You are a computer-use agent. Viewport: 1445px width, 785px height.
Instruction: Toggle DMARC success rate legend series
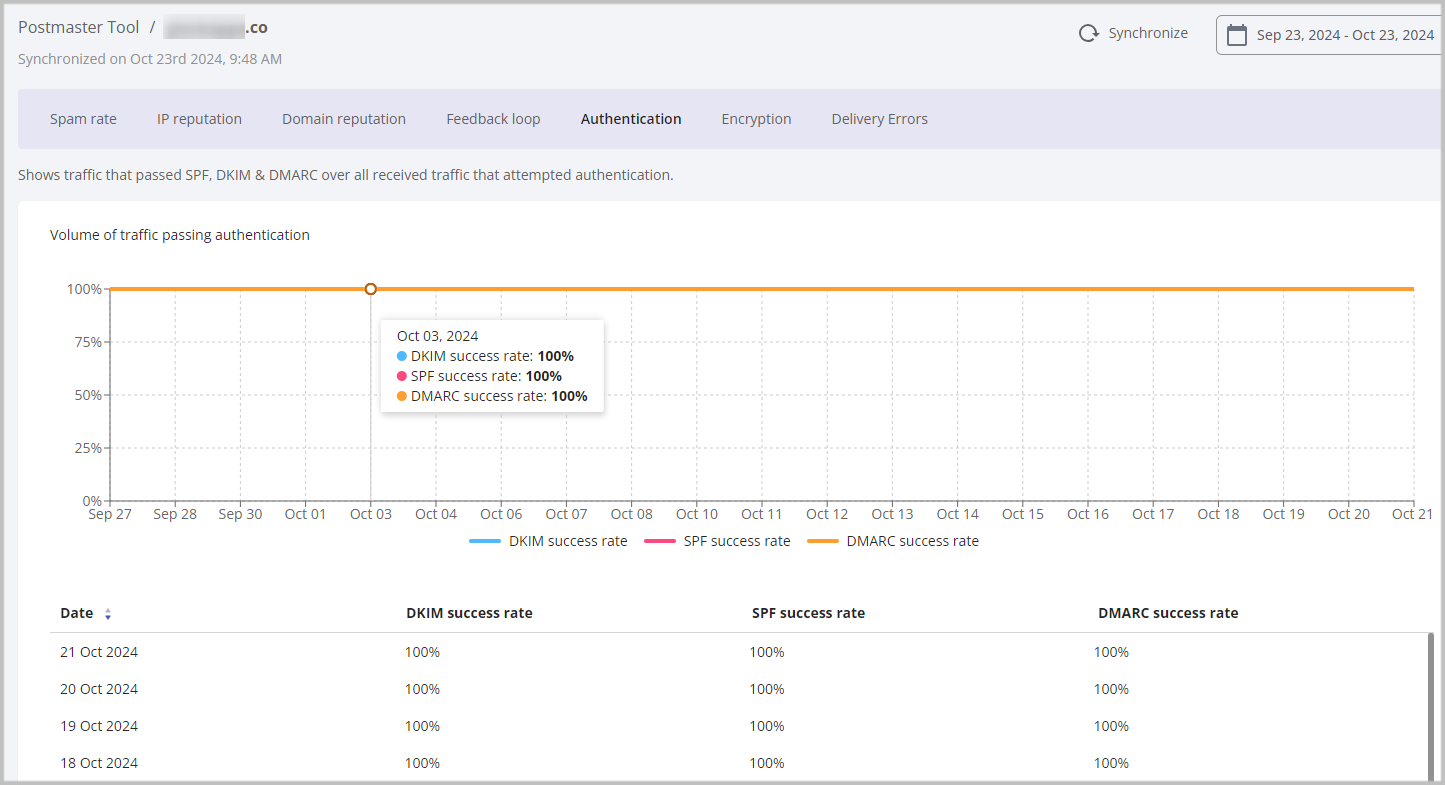point(892,541)
